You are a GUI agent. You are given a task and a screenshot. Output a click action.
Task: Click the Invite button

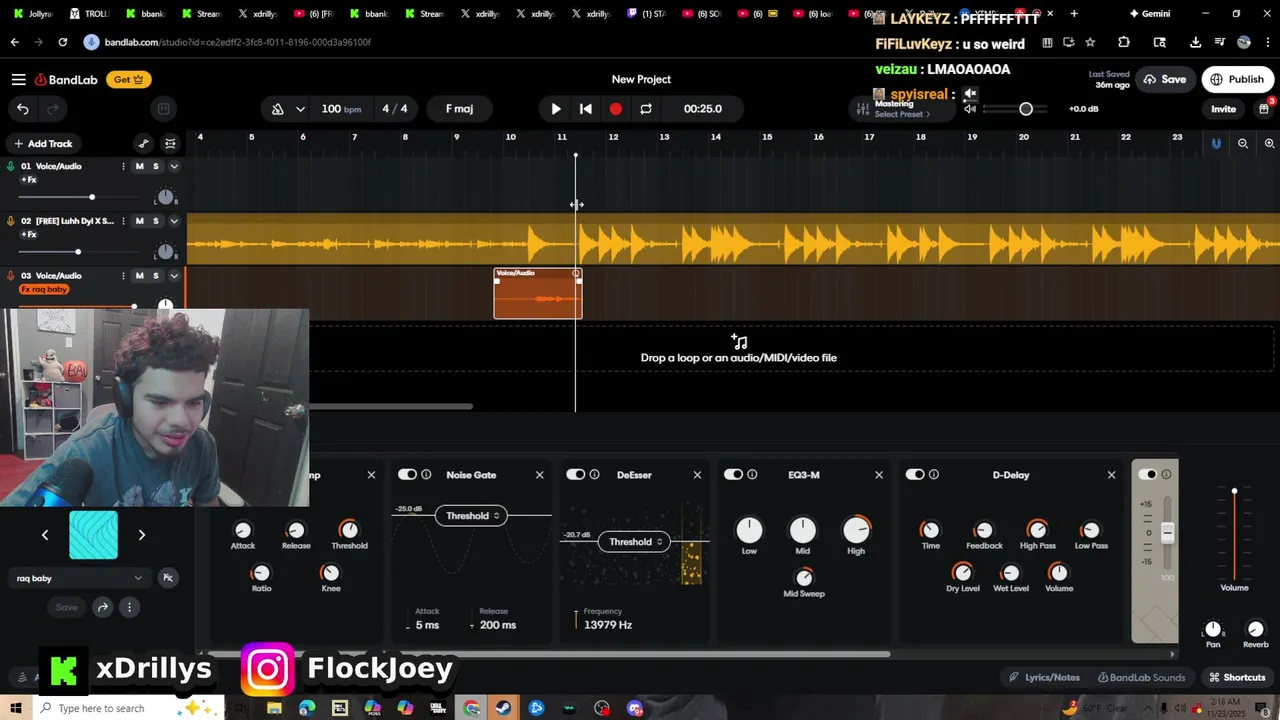point(1223,109)
